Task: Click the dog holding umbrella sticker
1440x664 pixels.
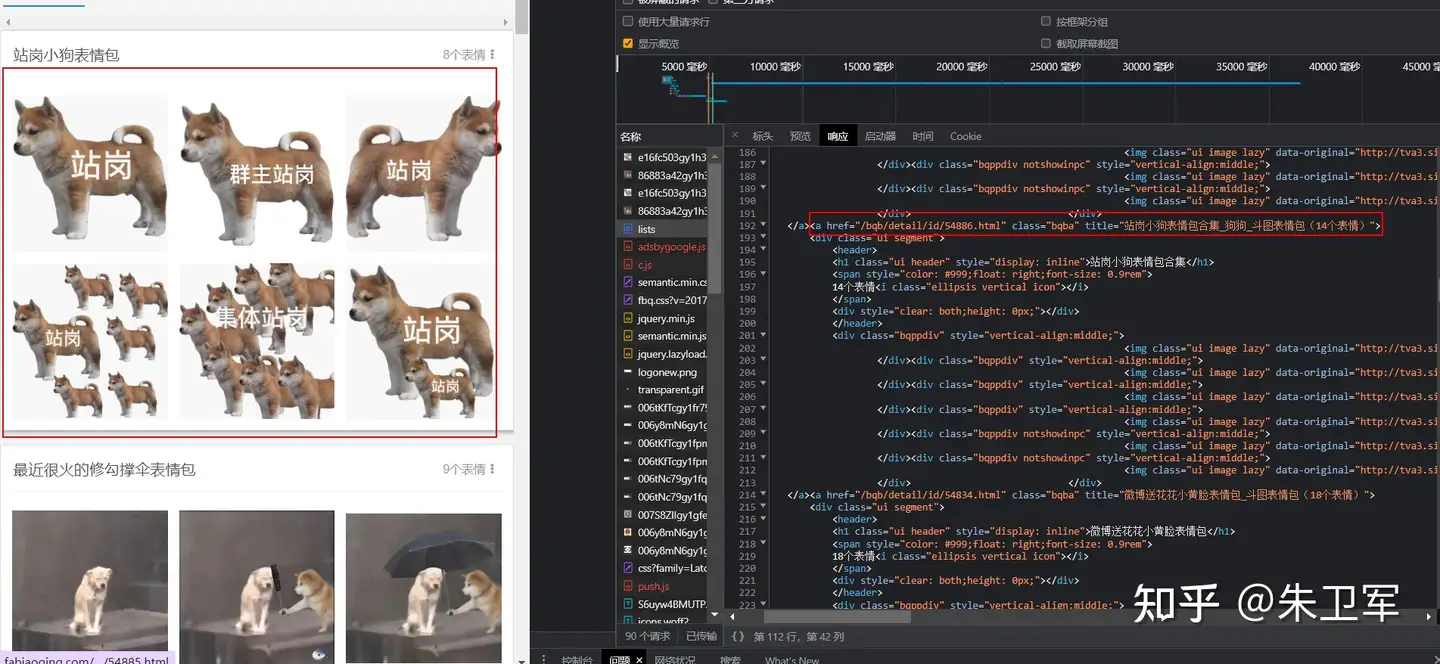Action: tap(423, 588)
